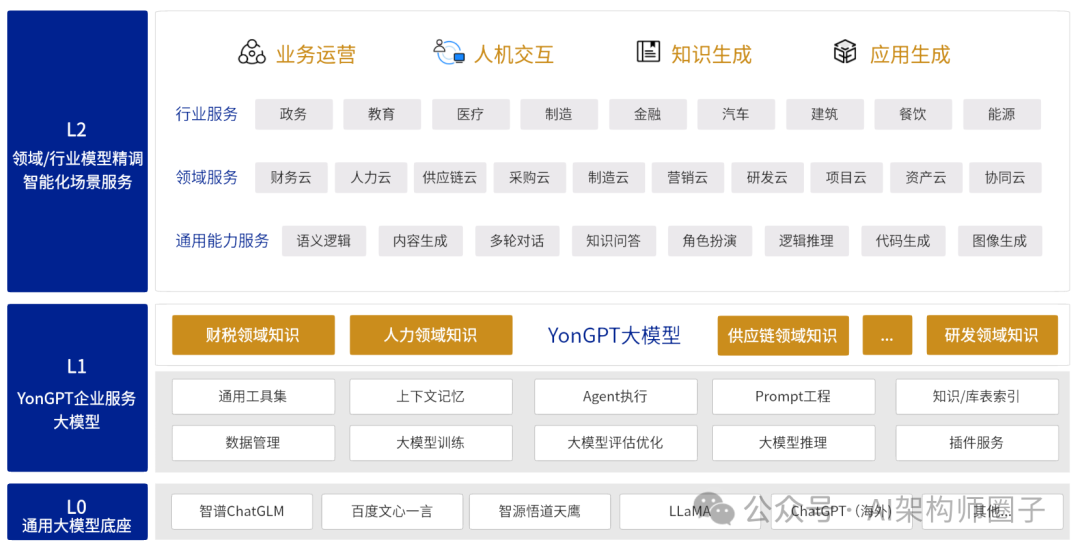Select the 角色扮演 capability box
The image size is (1080, 553).
click(710, 241)
